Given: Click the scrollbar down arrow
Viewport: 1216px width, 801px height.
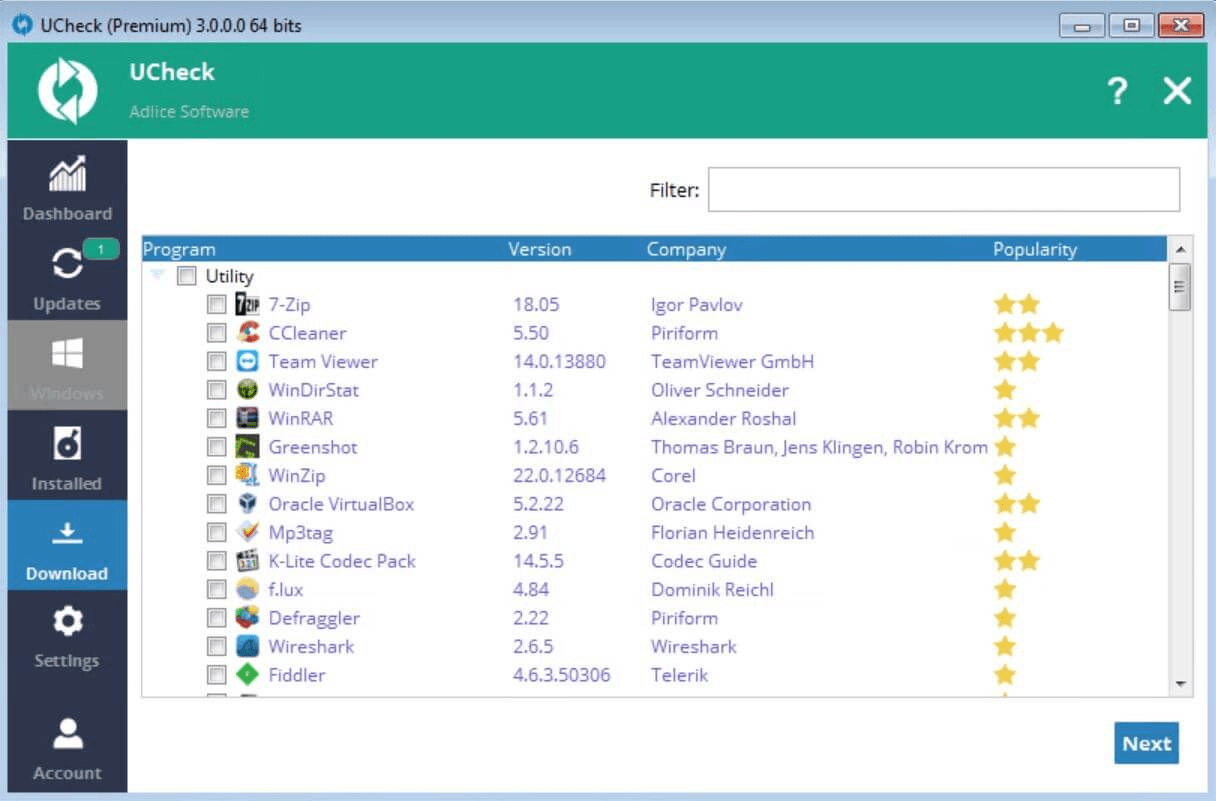Looking at the screenshot, I should pos(1180,685).
